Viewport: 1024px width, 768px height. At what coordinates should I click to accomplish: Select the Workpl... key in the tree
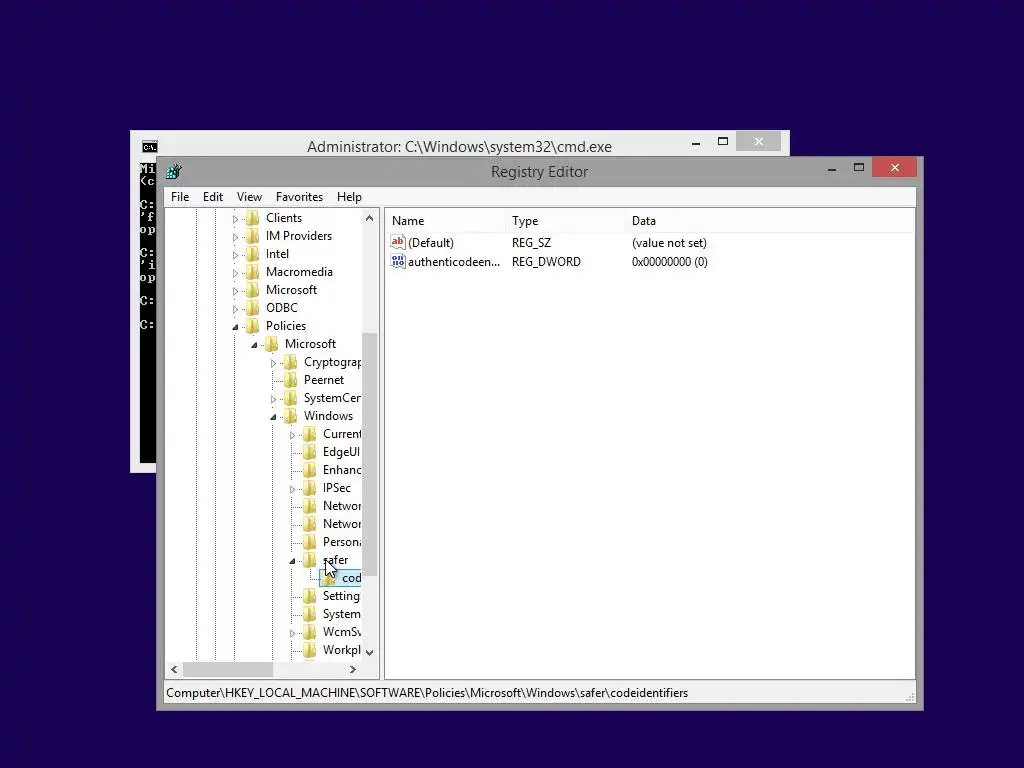(x=342, y=649)
